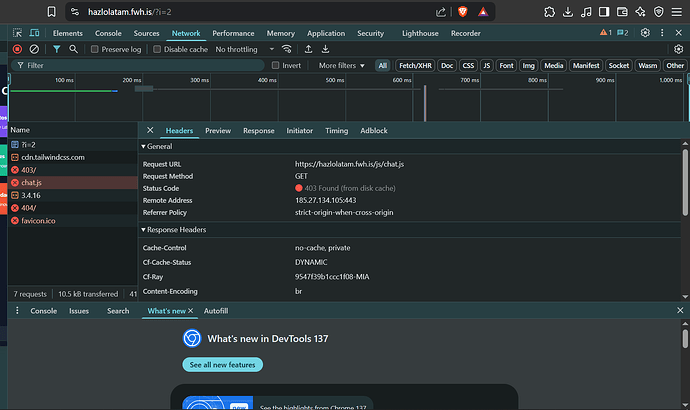Open the Lighthouse panel tab

(x=420, y=33)
